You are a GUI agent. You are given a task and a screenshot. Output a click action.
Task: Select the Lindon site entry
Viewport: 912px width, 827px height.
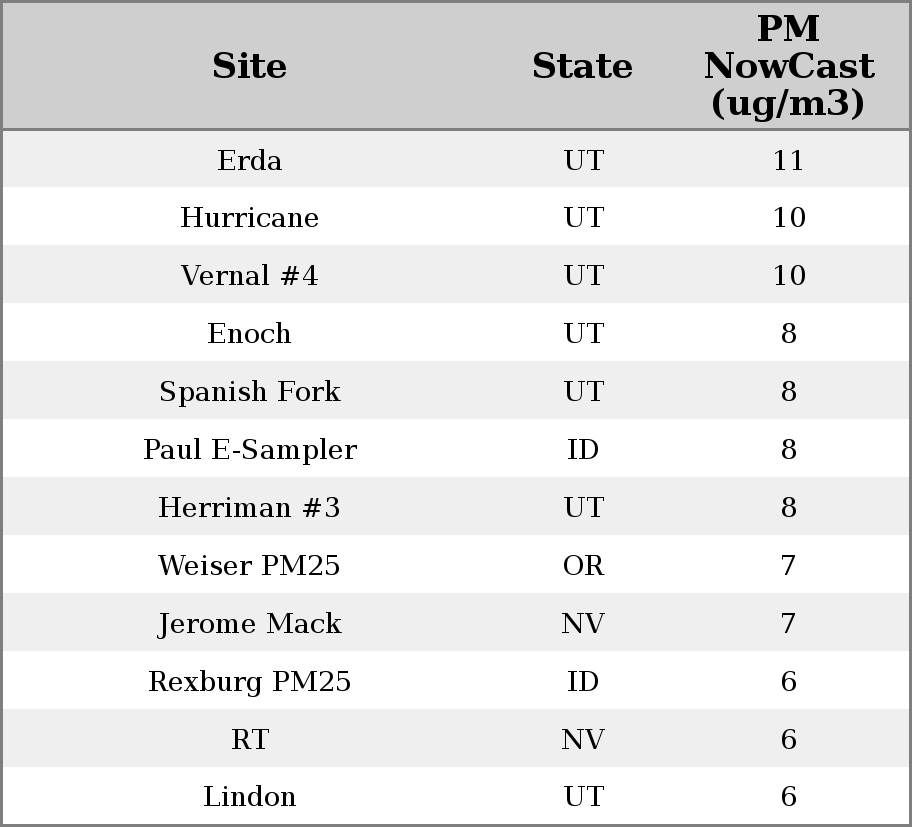pyautogui.click(x=250, y=797)
